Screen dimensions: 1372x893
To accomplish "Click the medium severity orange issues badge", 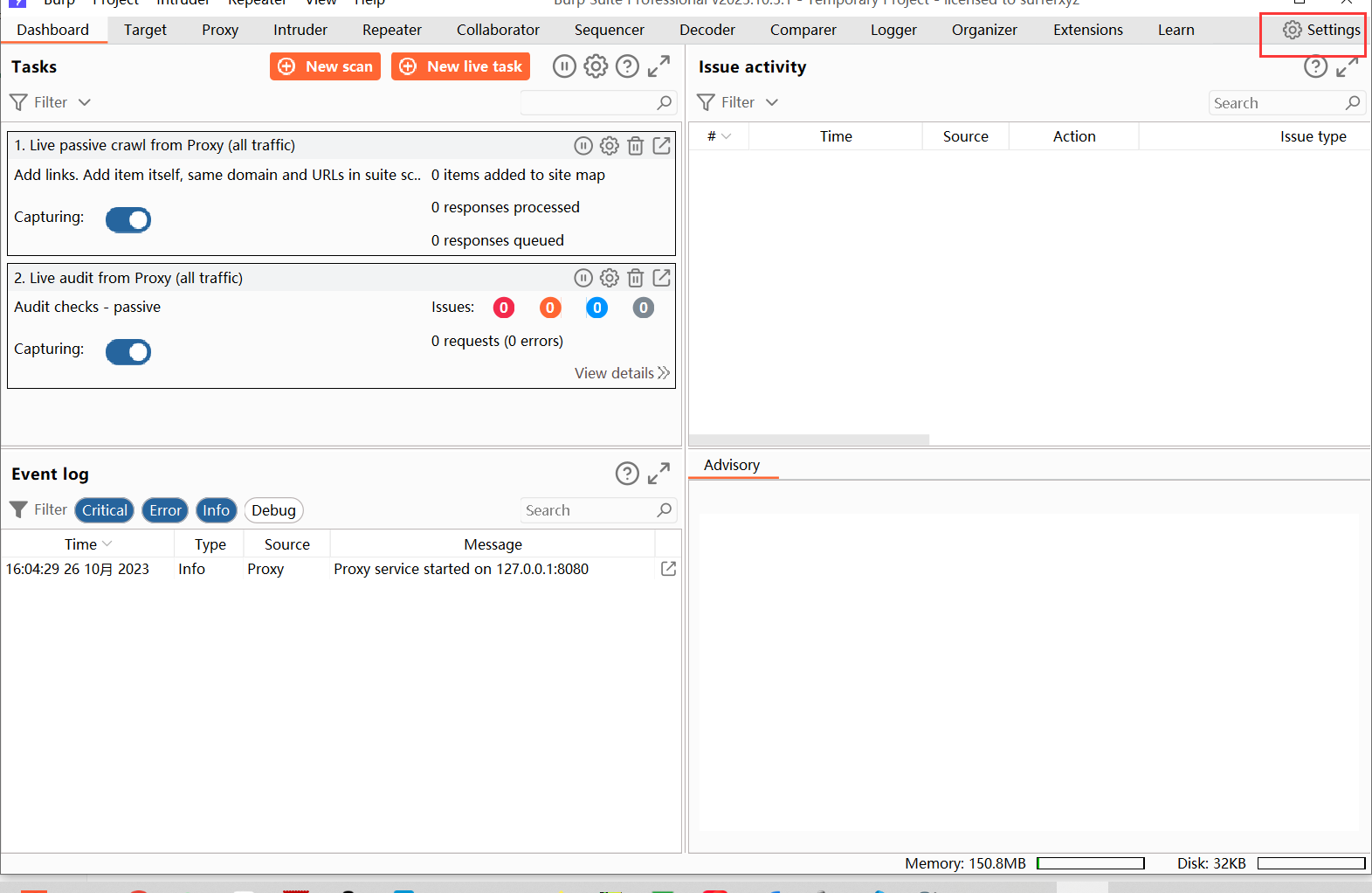I will 550,308.
